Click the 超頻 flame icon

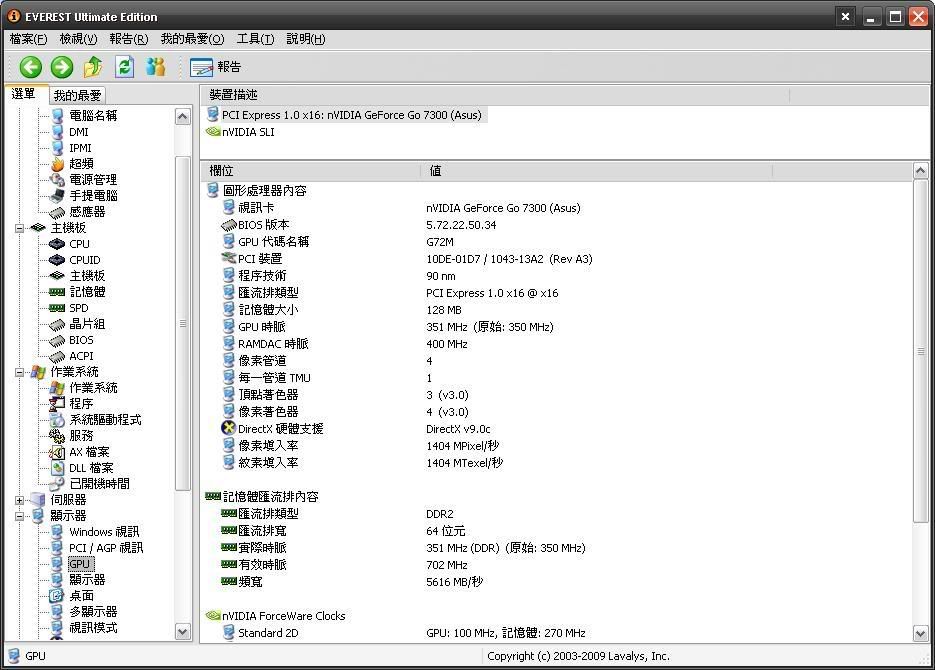(x=57, y=164)
